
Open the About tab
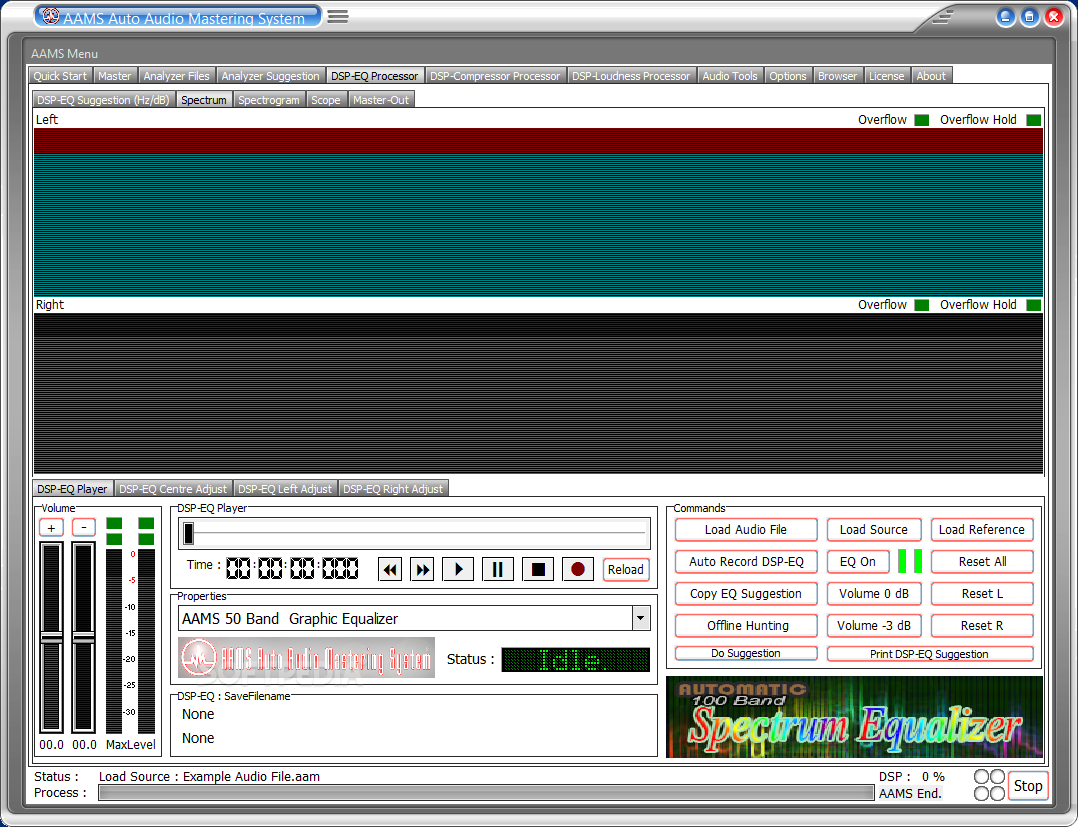pyautogui.click(x=931, y=76)
